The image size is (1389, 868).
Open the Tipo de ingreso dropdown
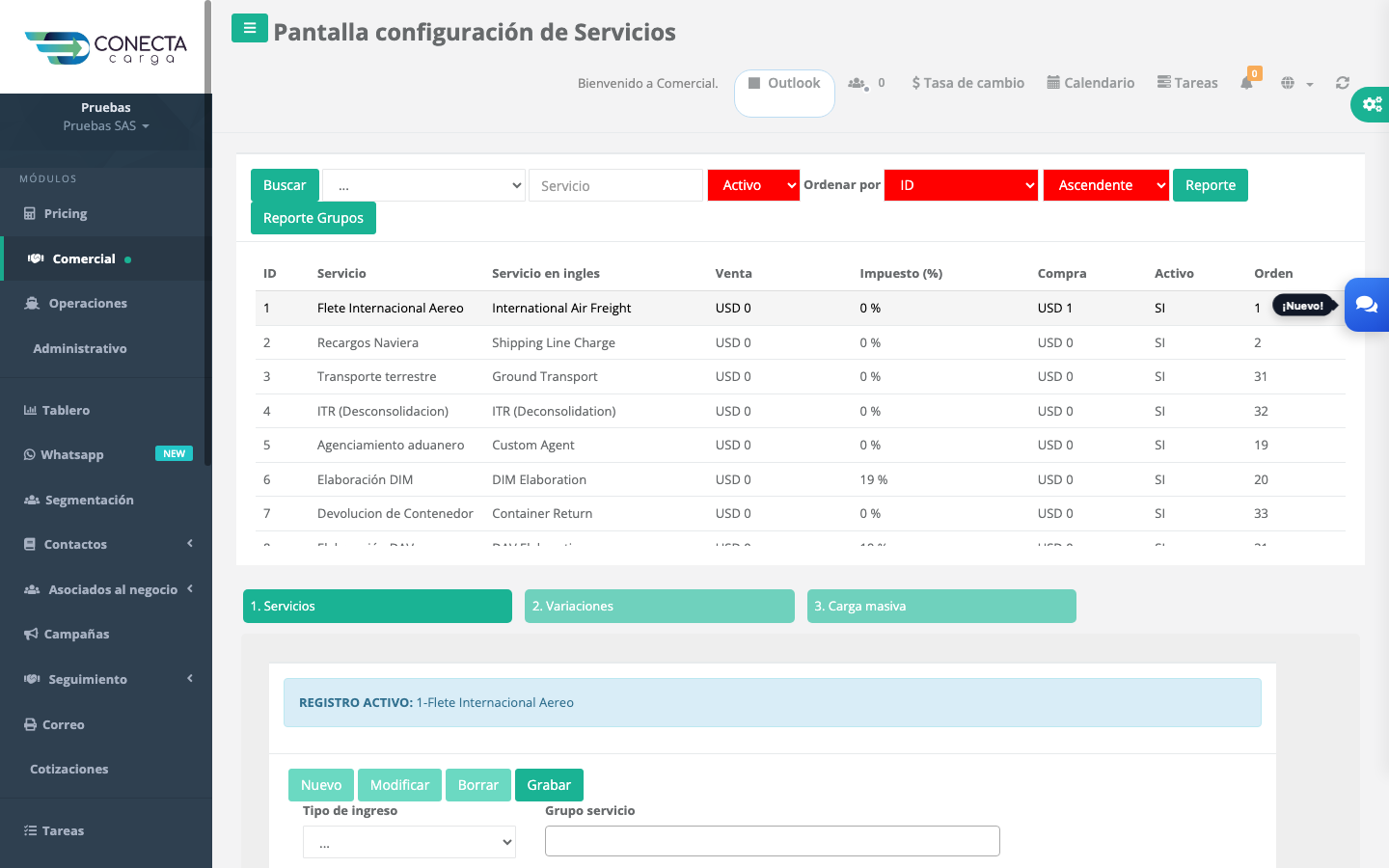[409, 842]
